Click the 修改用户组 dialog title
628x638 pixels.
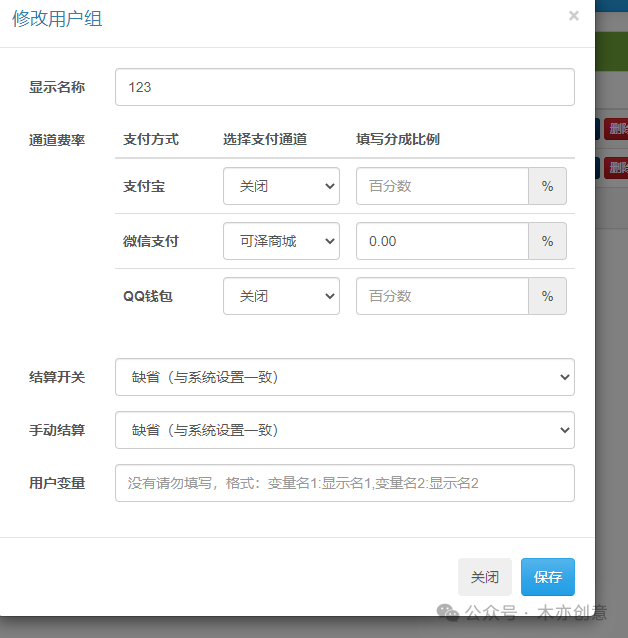point(57,19)
